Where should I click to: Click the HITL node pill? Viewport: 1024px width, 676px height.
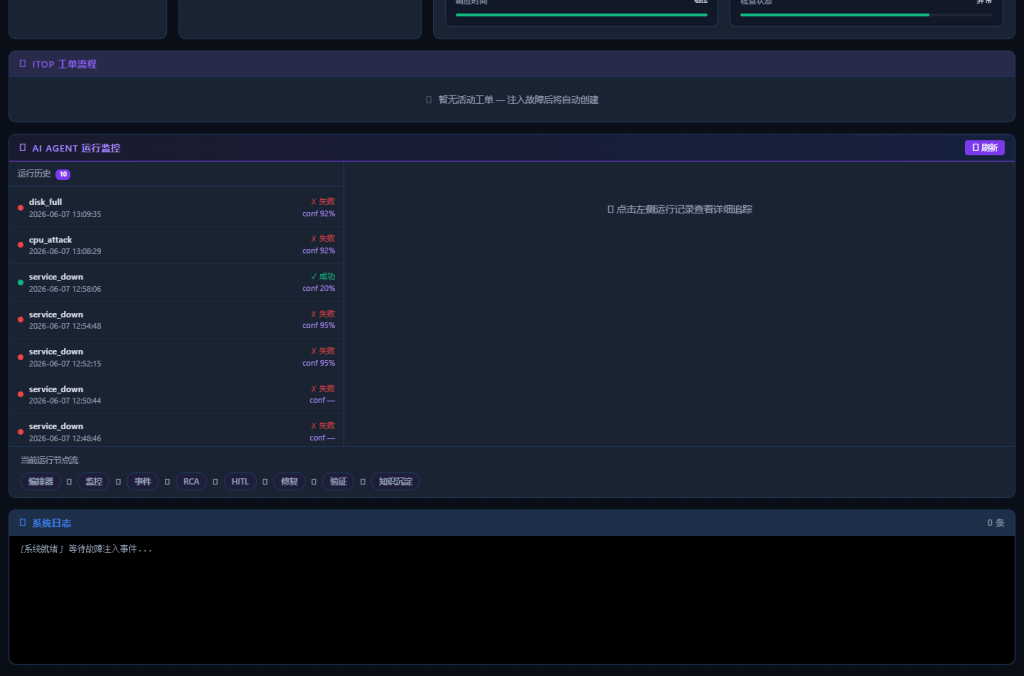[x=240, y=481]
